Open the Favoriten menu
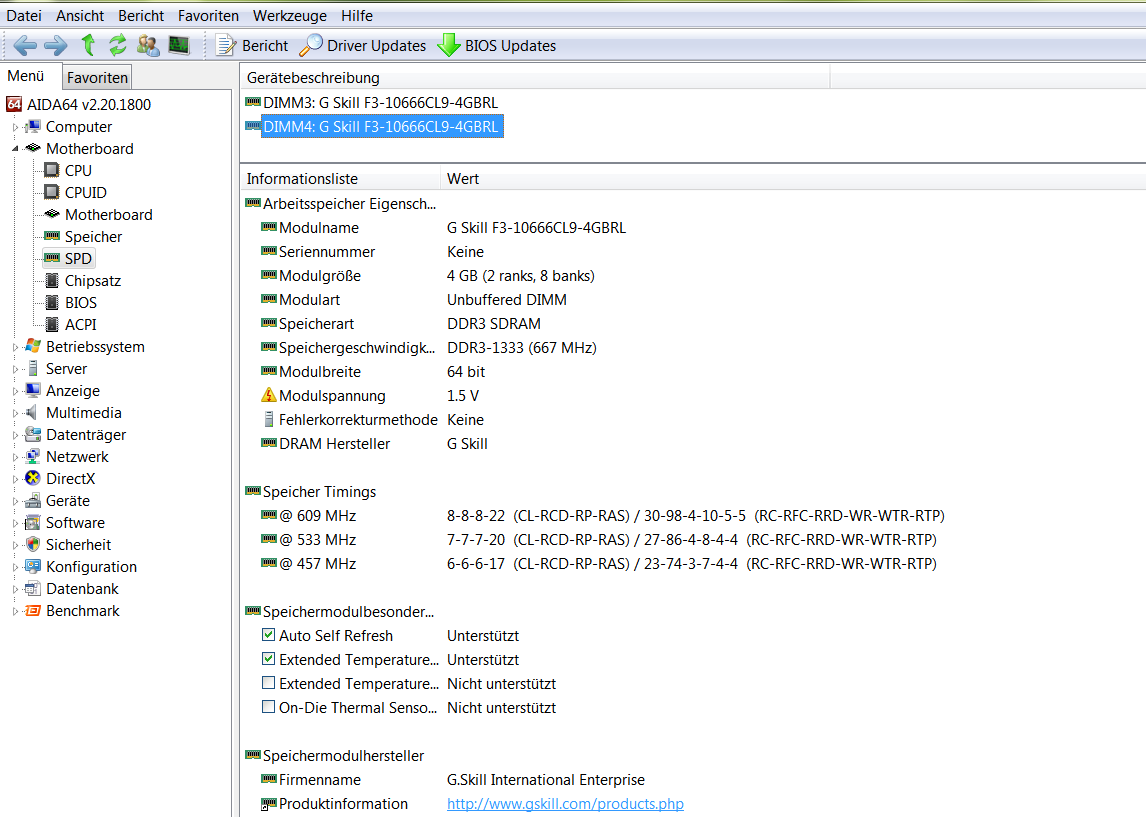 (208, 15)
